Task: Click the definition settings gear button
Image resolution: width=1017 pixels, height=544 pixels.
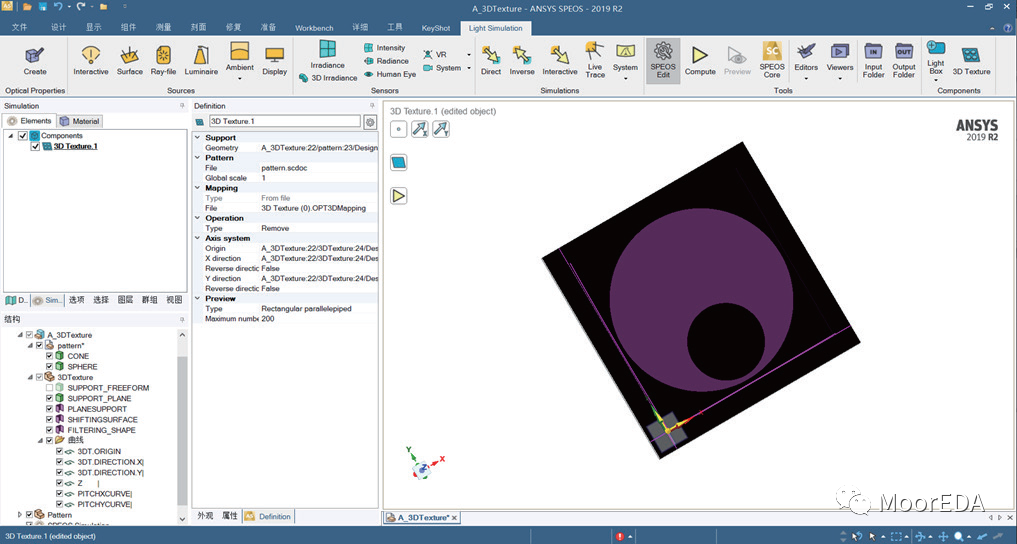Action: [370, 122]
